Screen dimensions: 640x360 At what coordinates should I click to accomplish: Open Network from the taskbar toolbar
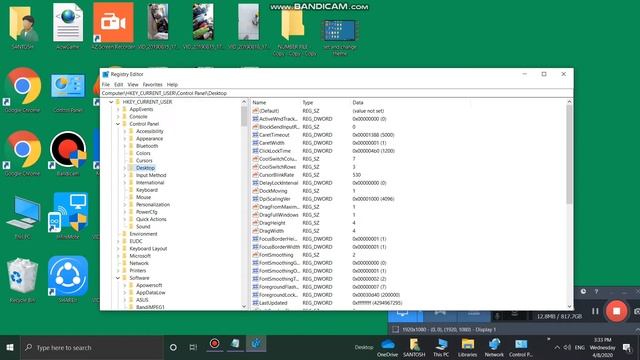click(x=494, y=348)
